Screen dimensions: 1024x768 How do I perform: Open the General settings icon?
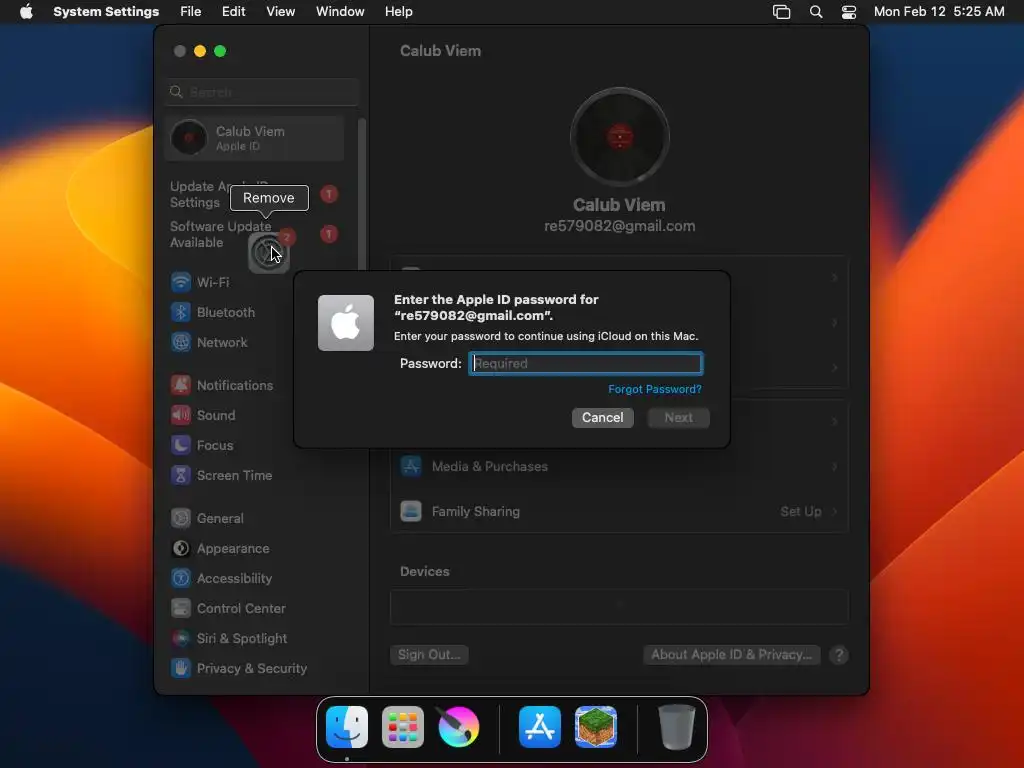pyautogui.click(x=181, y=519)
